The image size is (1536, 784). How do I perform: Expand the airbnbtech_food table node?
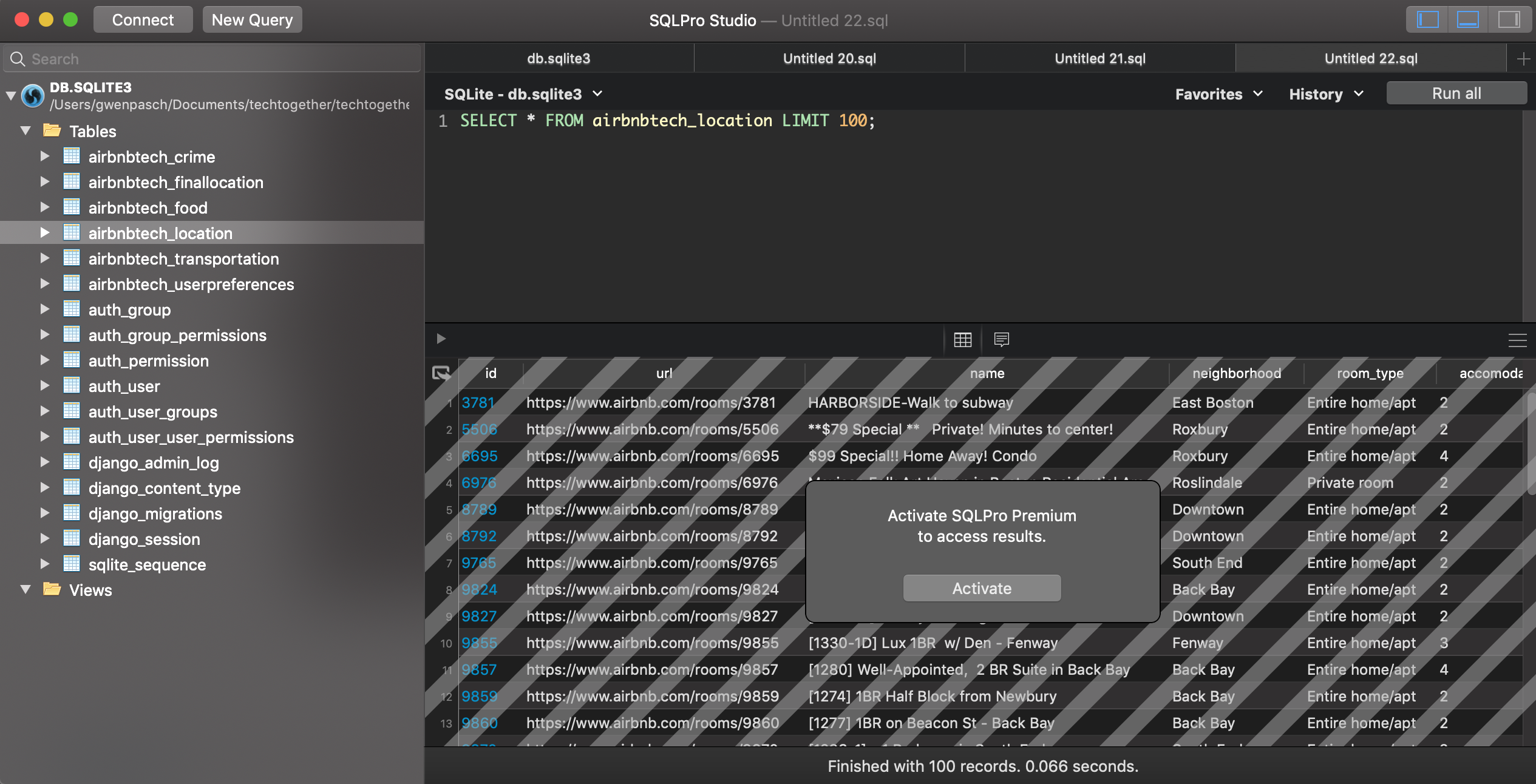coord(45,208)
